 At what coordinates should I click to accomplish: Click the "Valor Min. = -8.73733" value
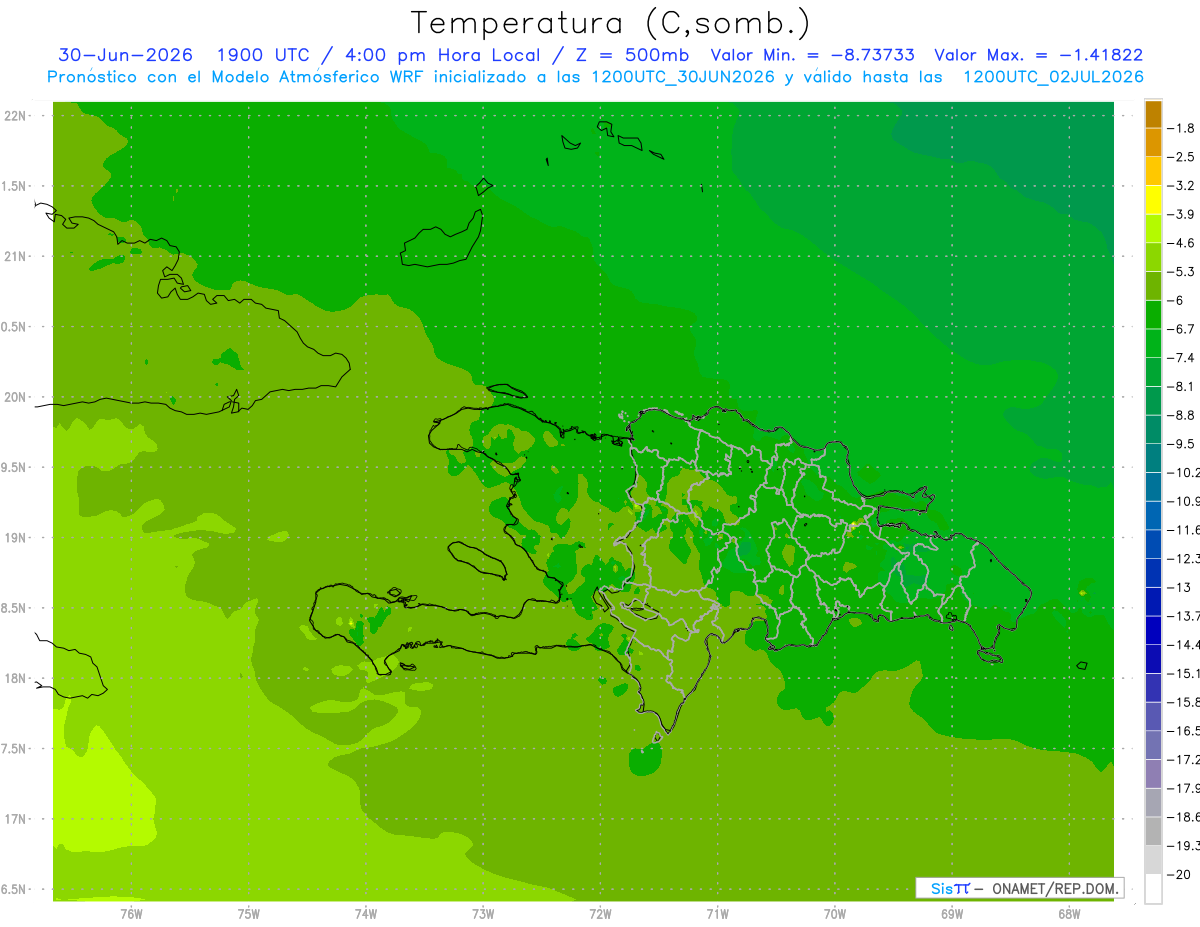pos(812,55)
